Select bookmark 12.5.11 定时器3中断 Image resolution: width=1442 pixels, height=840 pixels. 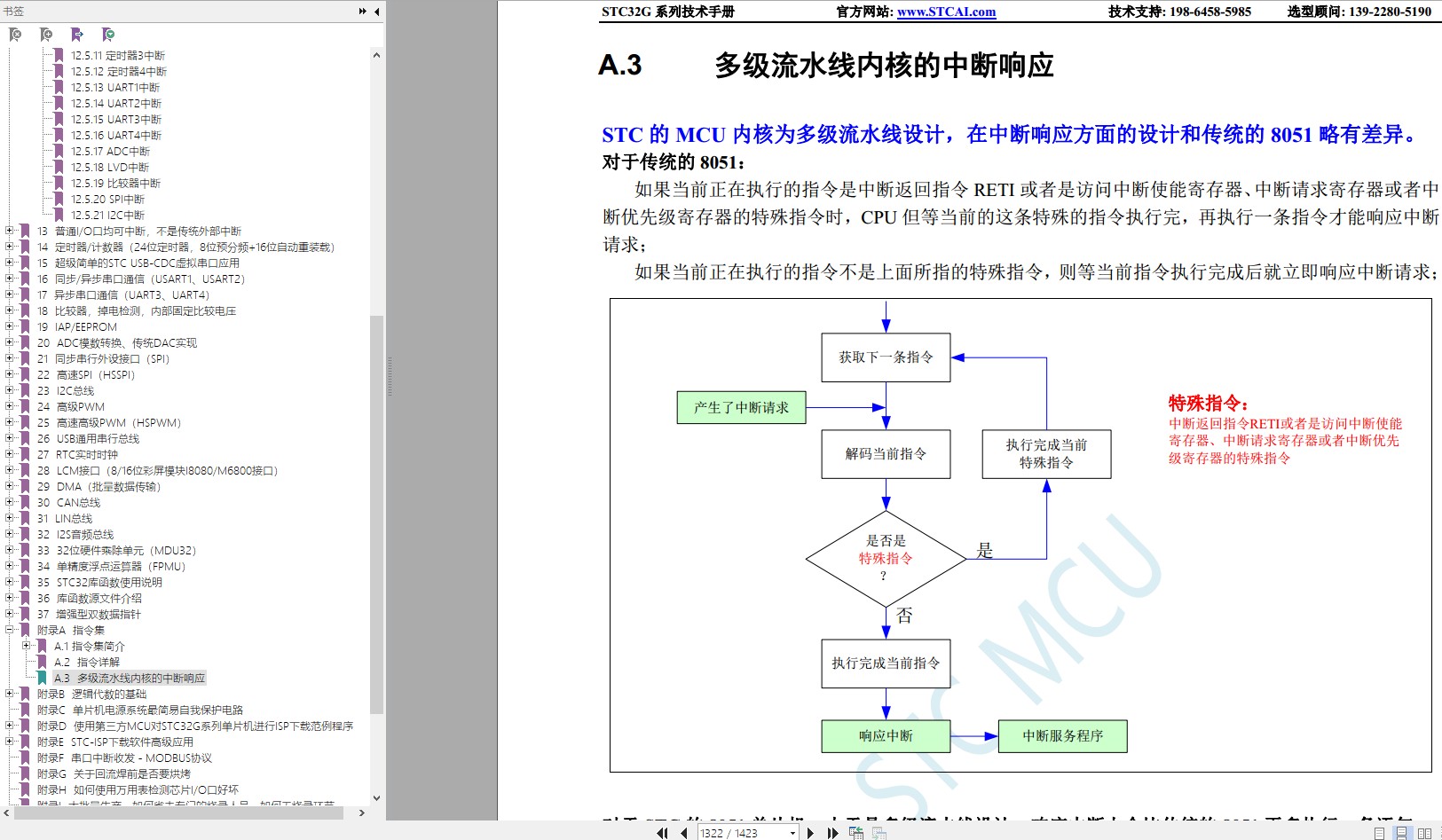point(118,56)
